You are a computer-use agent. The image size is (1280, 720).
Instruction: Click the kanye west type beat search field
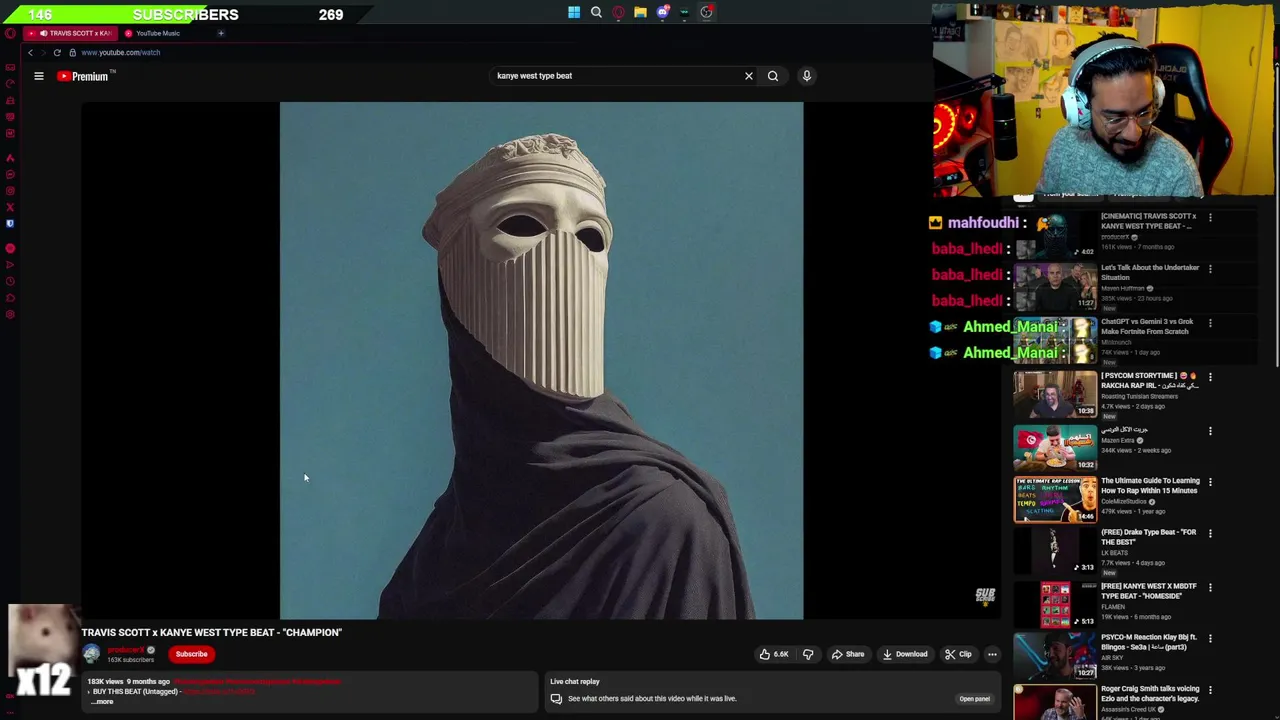point(615,76)
